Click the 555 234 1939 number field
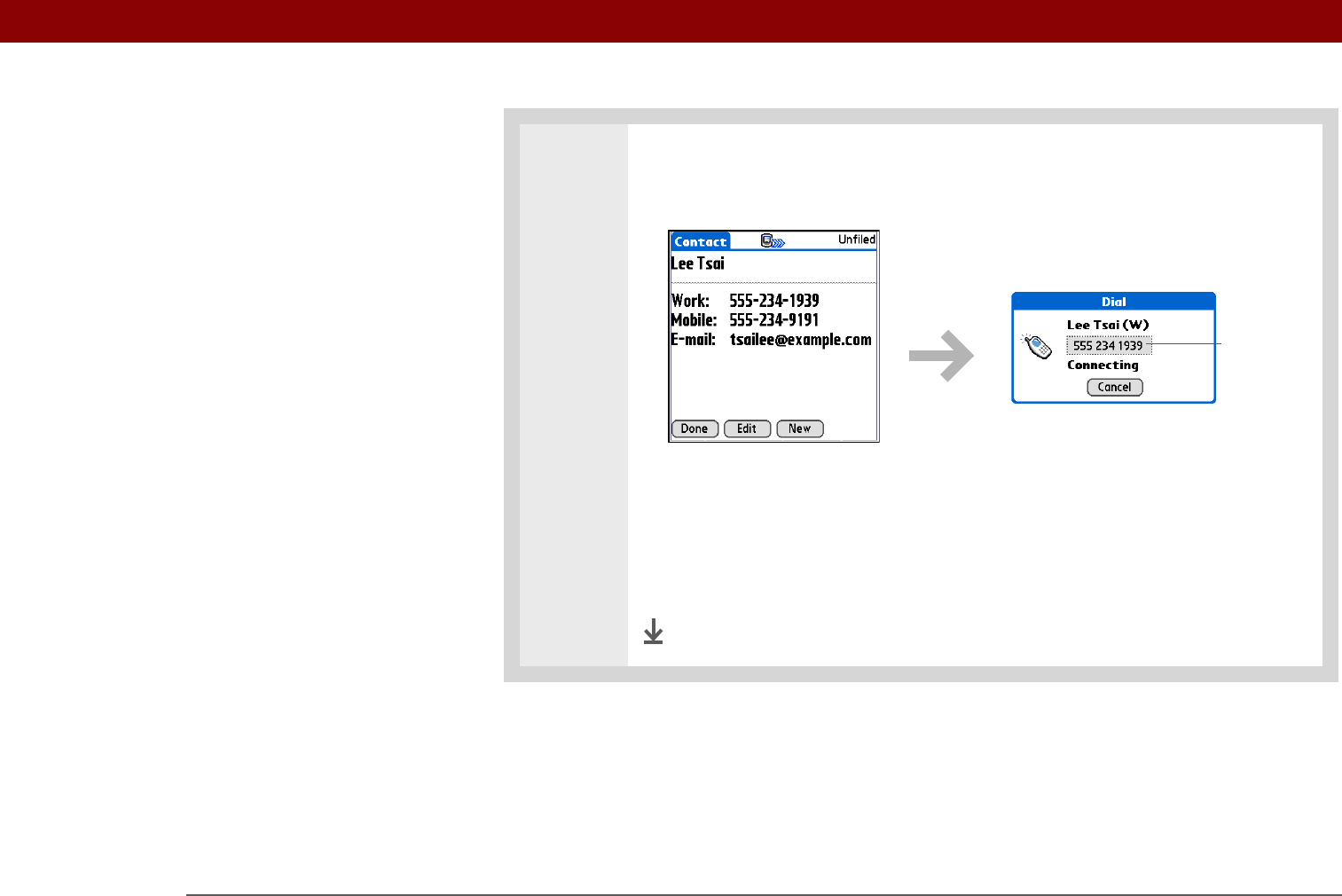The image size is (1342, 896). point(1109,346)
